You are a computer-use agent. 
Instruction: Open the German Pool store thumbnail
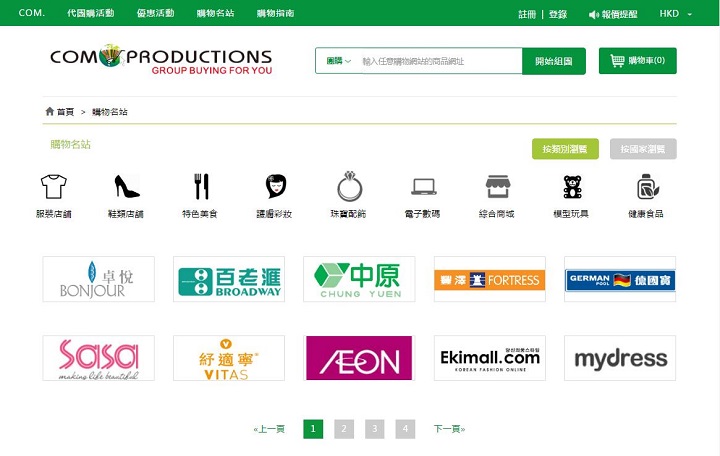click(620, 279)
